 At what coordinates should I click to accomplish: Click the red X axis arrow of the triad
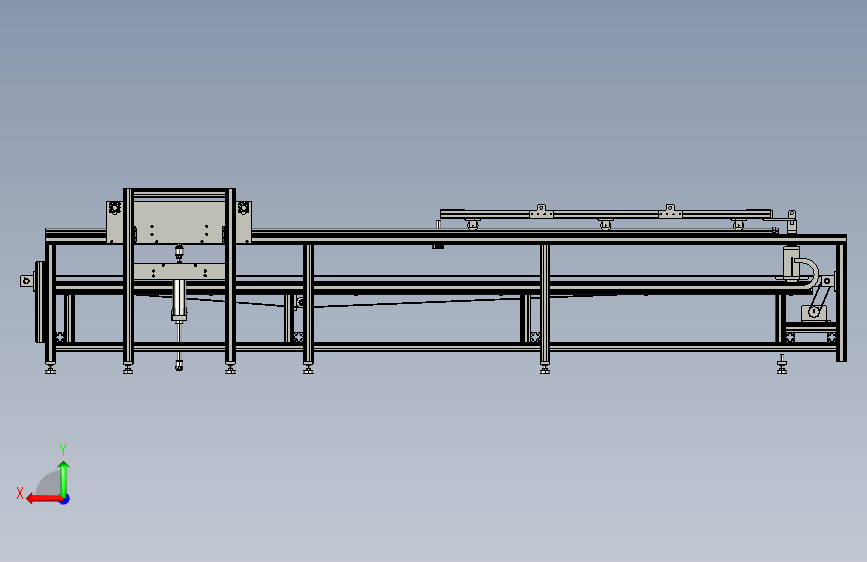click(x=44, y=499)
